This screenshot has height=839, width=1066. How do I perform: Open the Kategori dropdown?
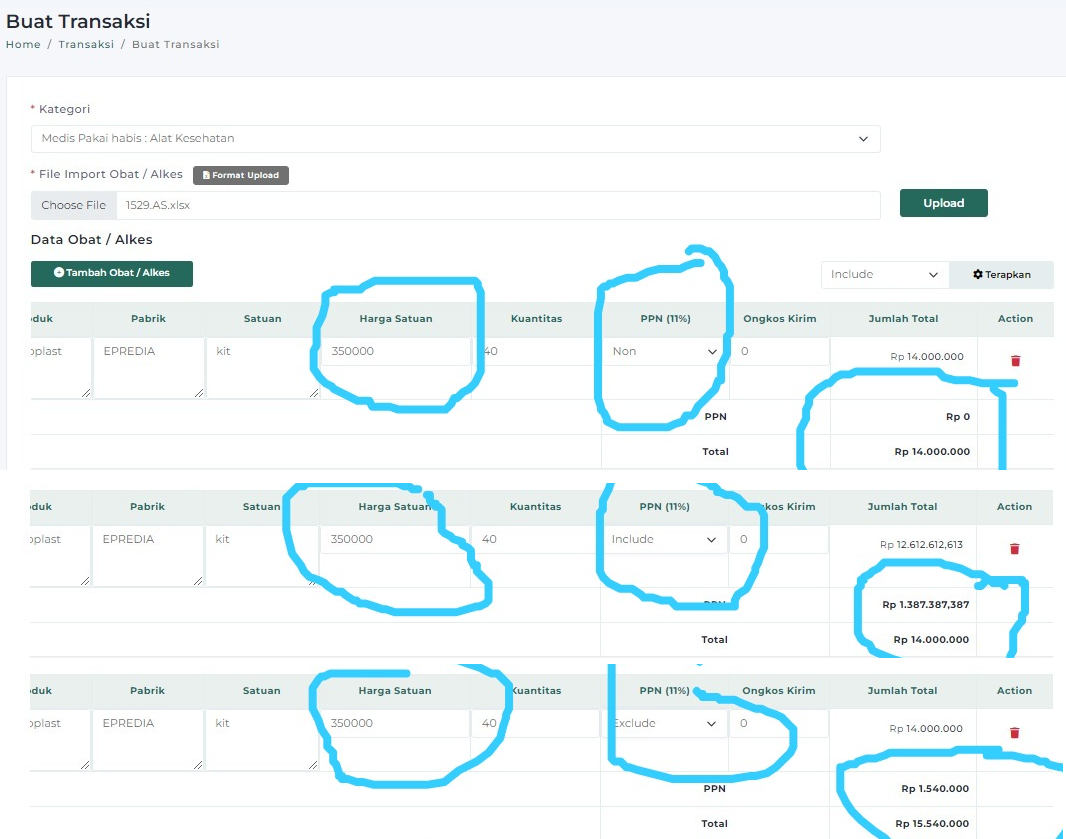[455, 139]
